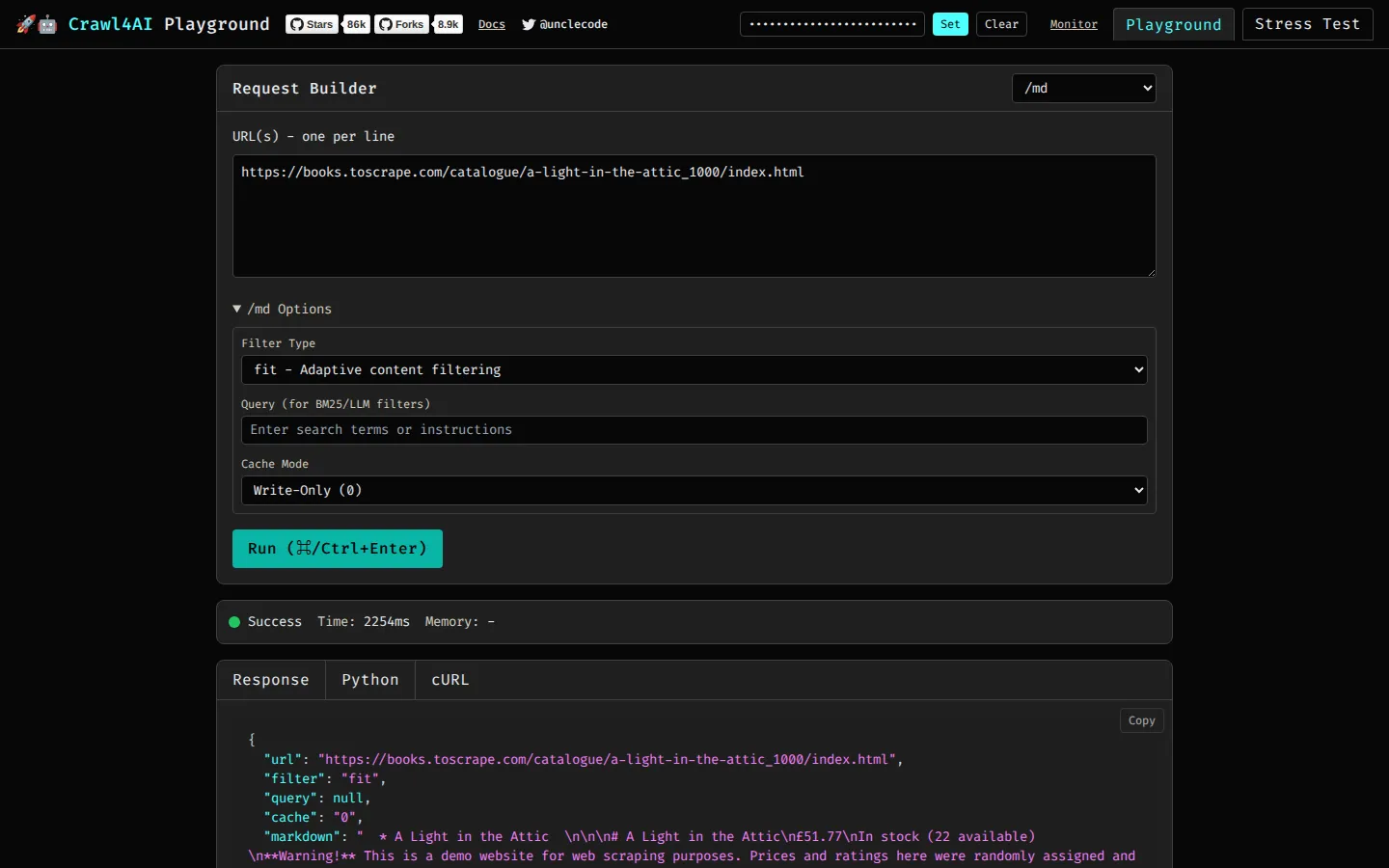Click the Run button

(338, 549)
